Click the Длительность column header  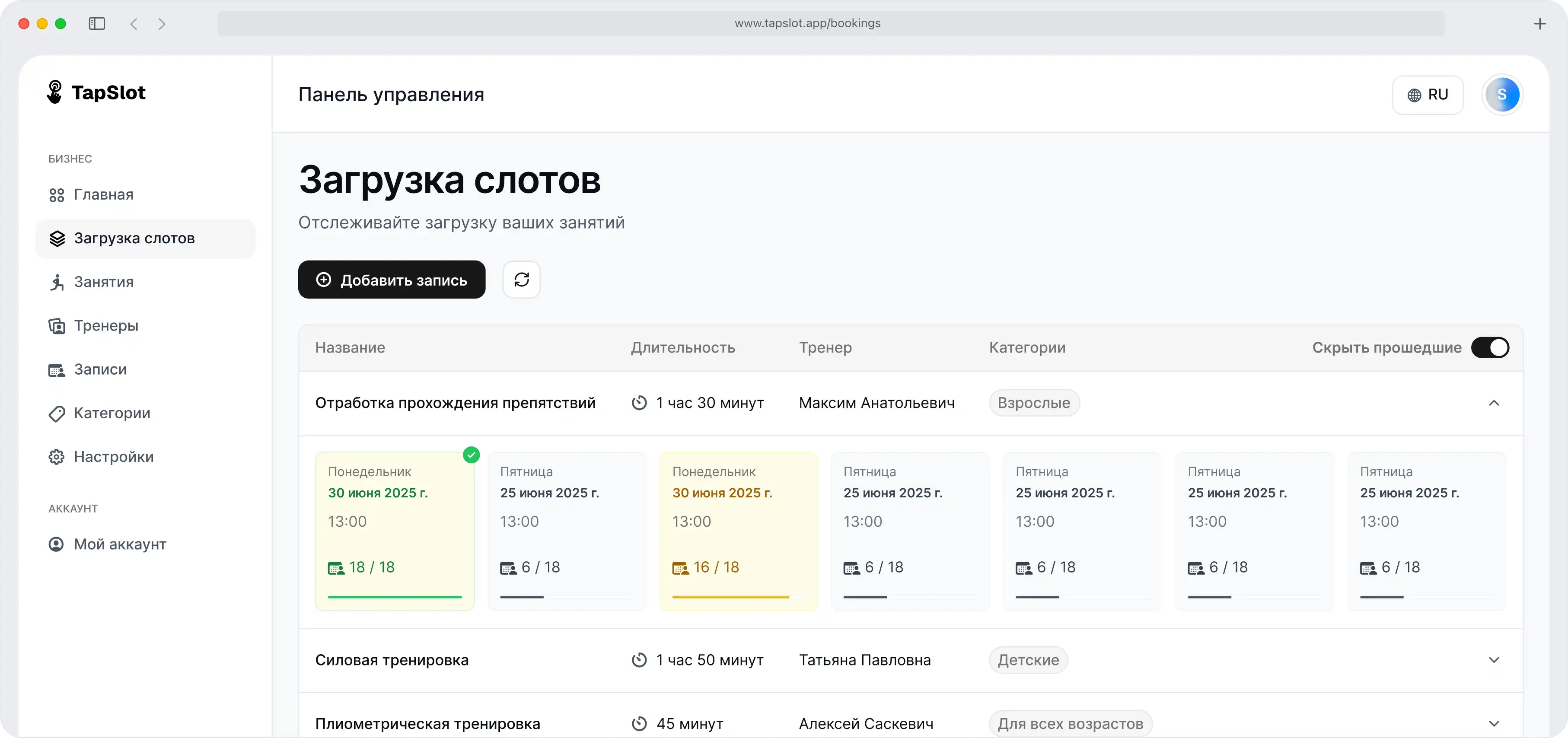(x=683, y=348)
